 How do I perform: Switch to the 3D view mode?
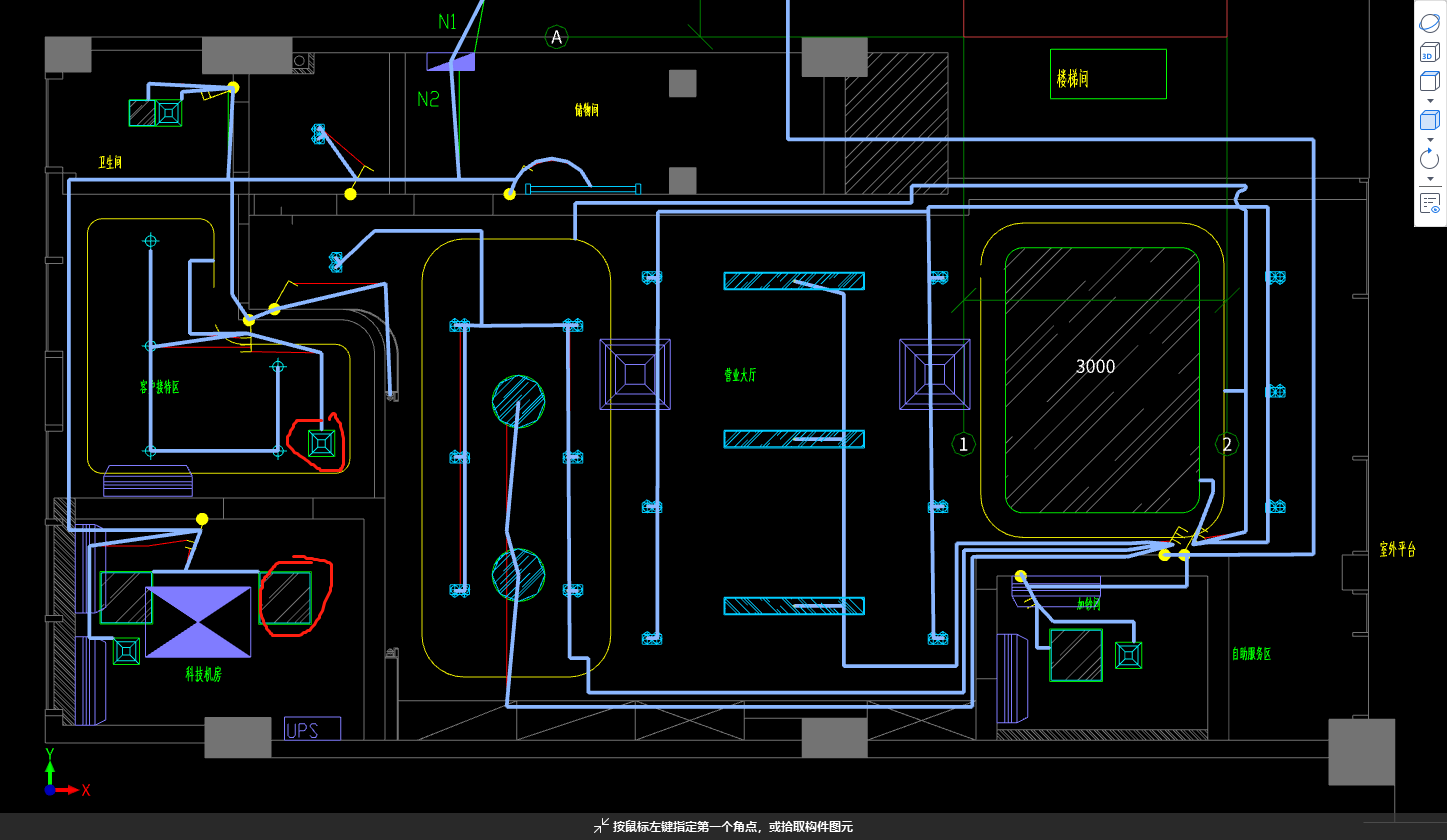point(1429,53)
